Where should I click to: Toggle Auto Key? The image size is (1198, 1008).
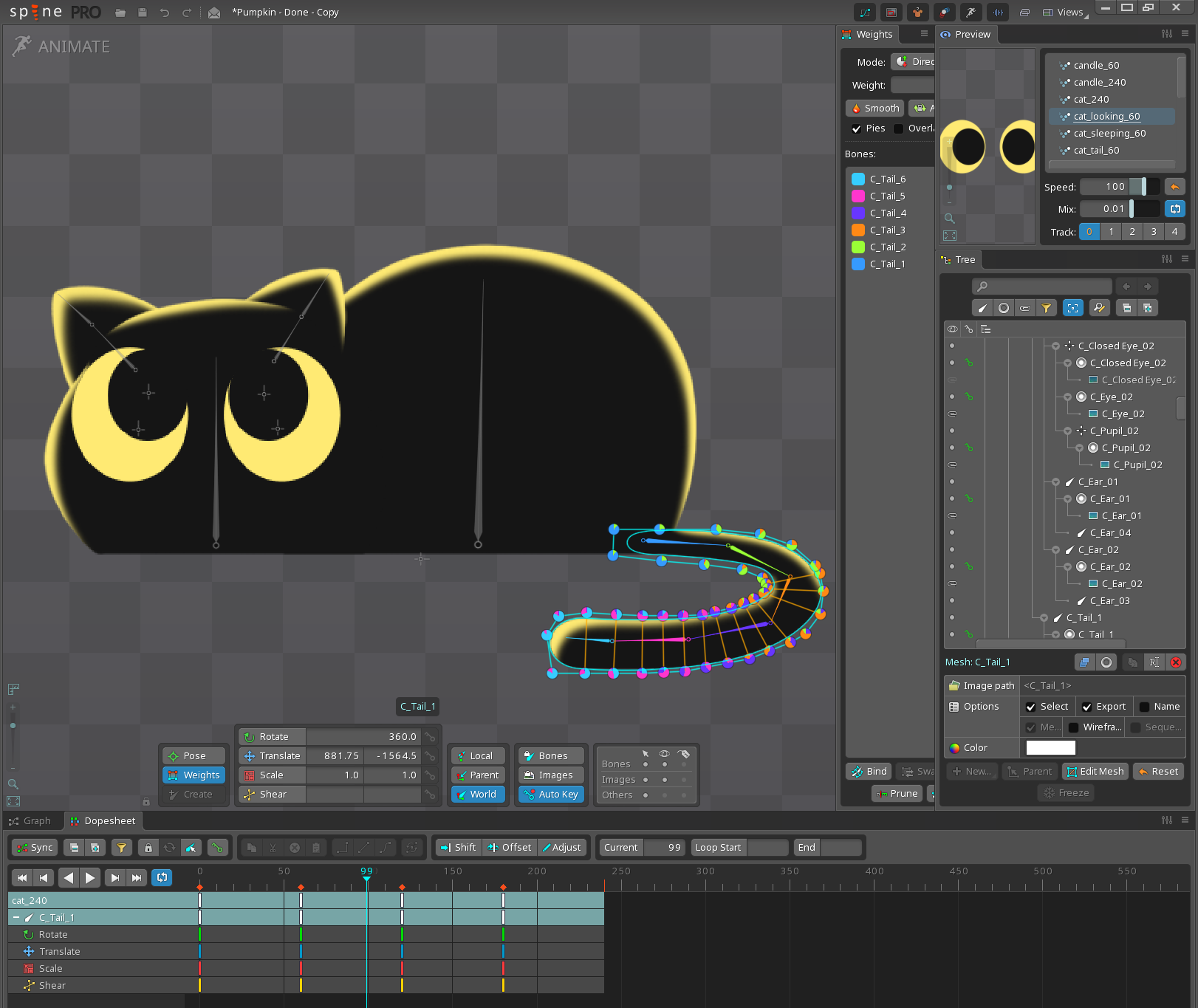tap(551, 795)
